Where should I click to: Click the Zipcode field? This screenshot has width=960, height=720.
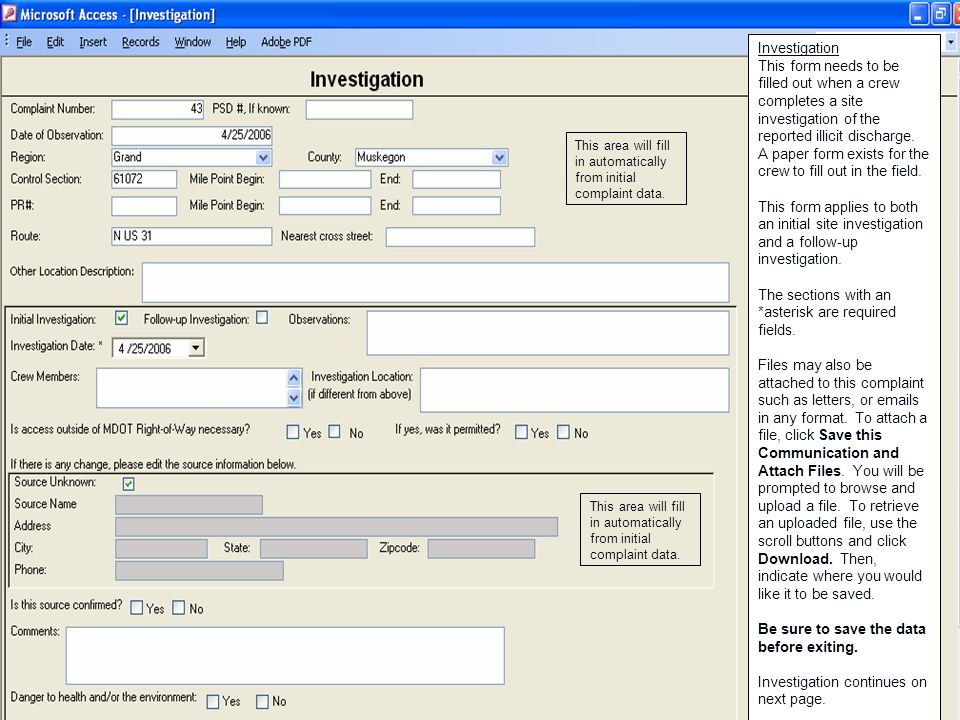pos(481,549)
